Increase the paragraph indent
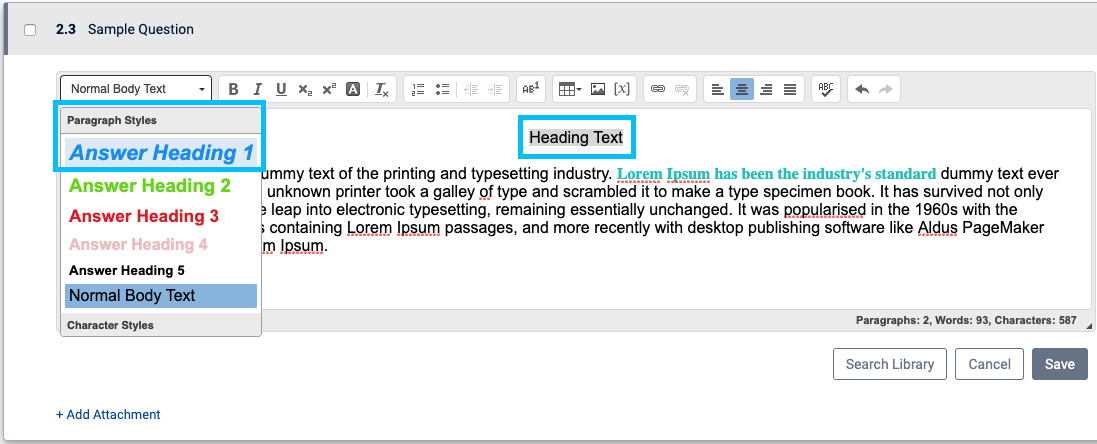Viewport: 1097px width, 444px height. (495, 89)
